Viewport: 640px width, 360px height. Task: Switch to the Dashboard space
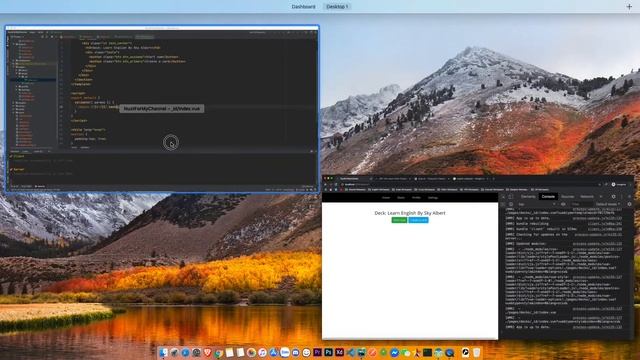coord(303,7)
